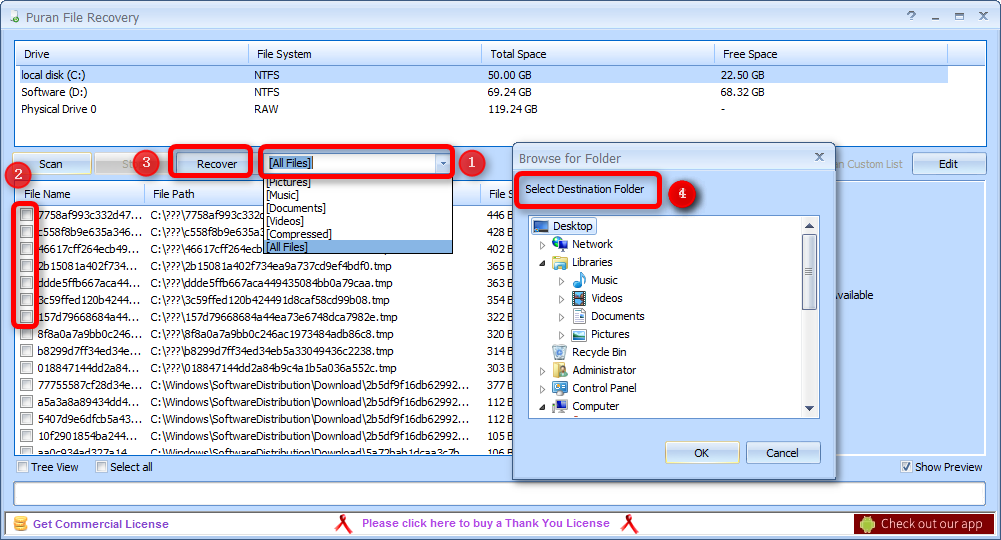1001x540 pixels.
Task: Enable the Tree View checkbox
Action: coord(23,467)
